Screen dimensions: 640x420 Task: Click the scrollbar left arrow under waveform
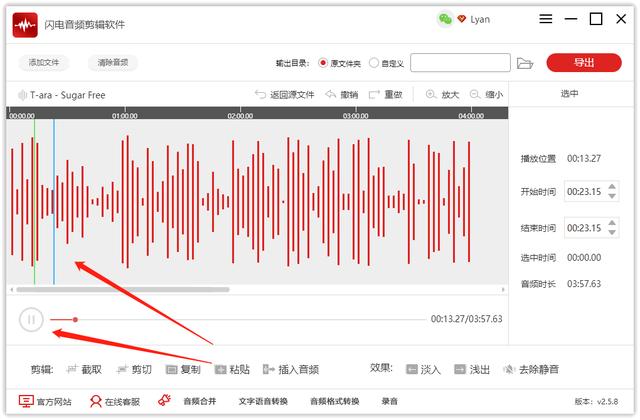11,290
